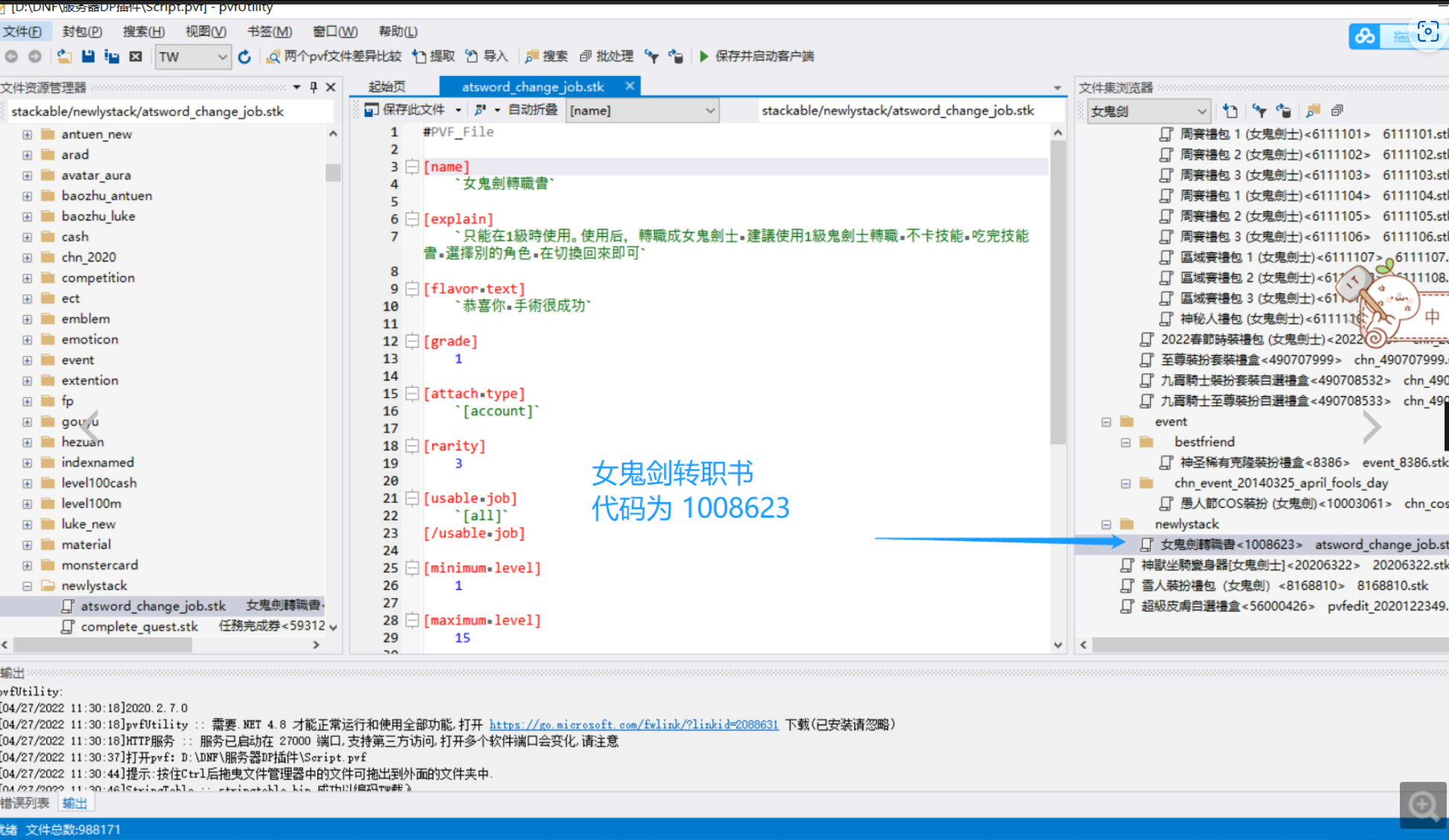The width and height of the screenshot is (1449, 840).
Task: Click the 提取 extract toolbar button
Action: tap(434, 56)
